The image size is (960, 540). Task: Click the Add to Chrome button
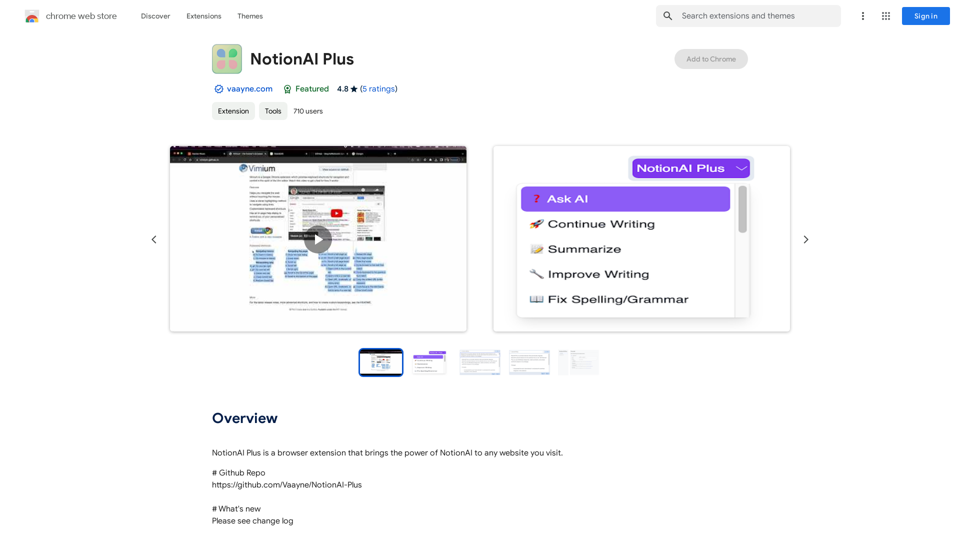711,59
